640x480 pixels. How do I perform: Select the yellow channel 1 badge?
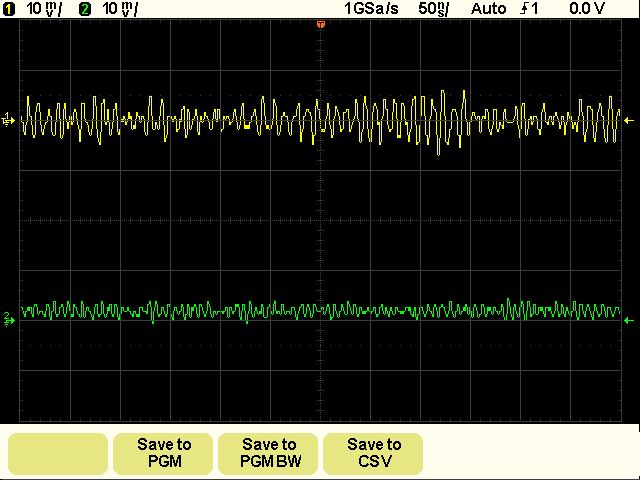[9, 9]
